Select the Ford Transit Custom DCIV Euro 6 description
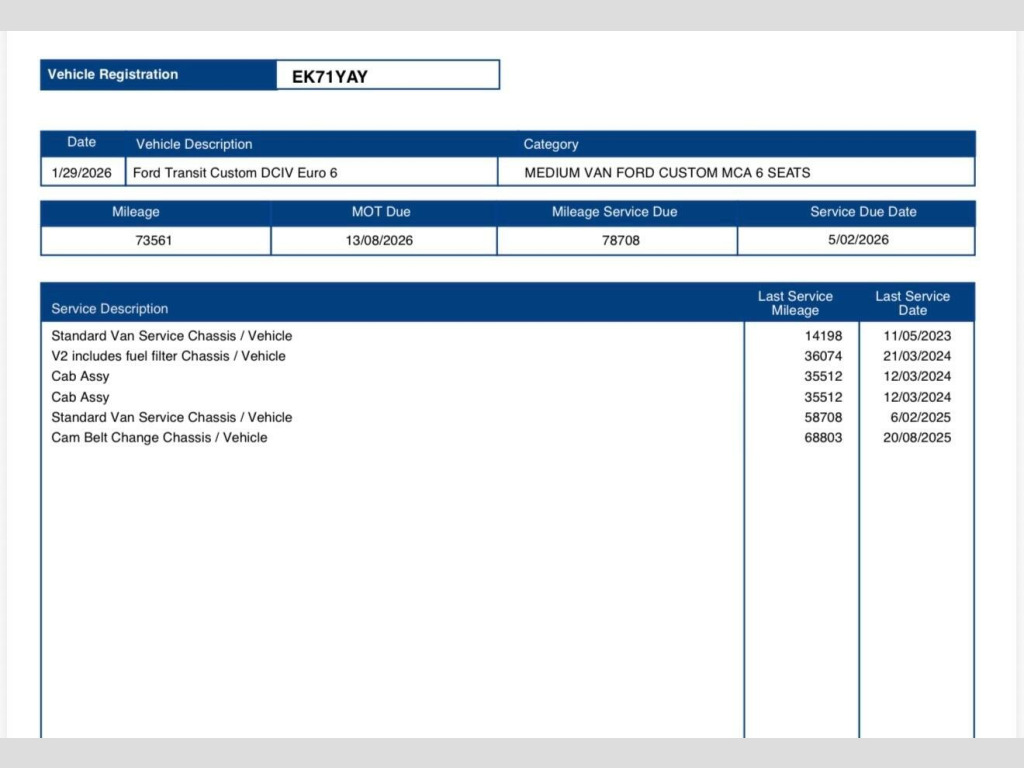 (x=235, y=172)
